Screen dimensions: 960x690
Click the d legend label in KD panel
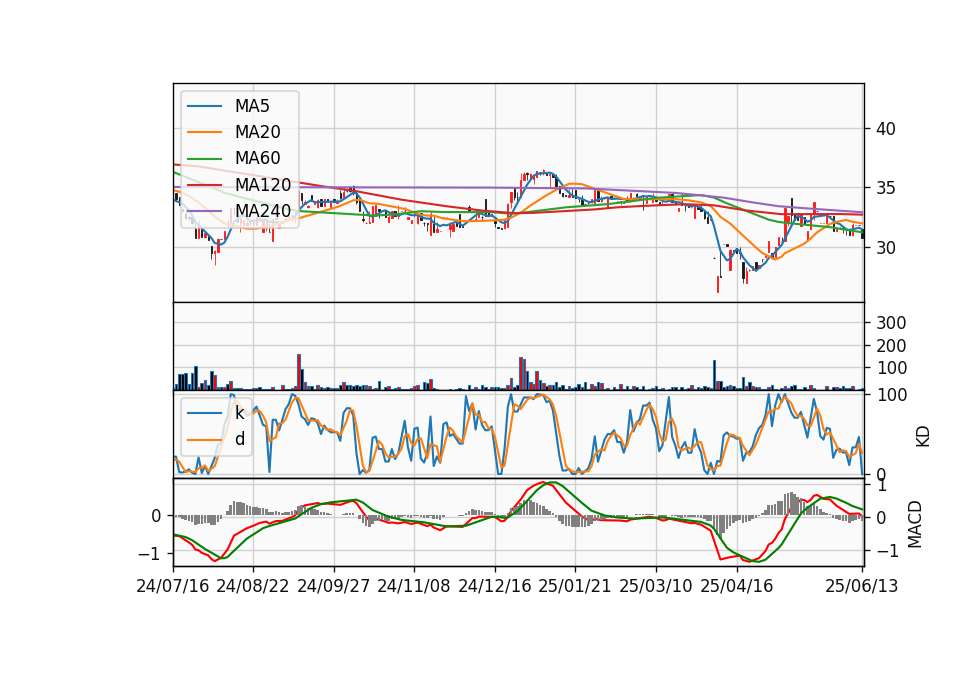(239, 439)
